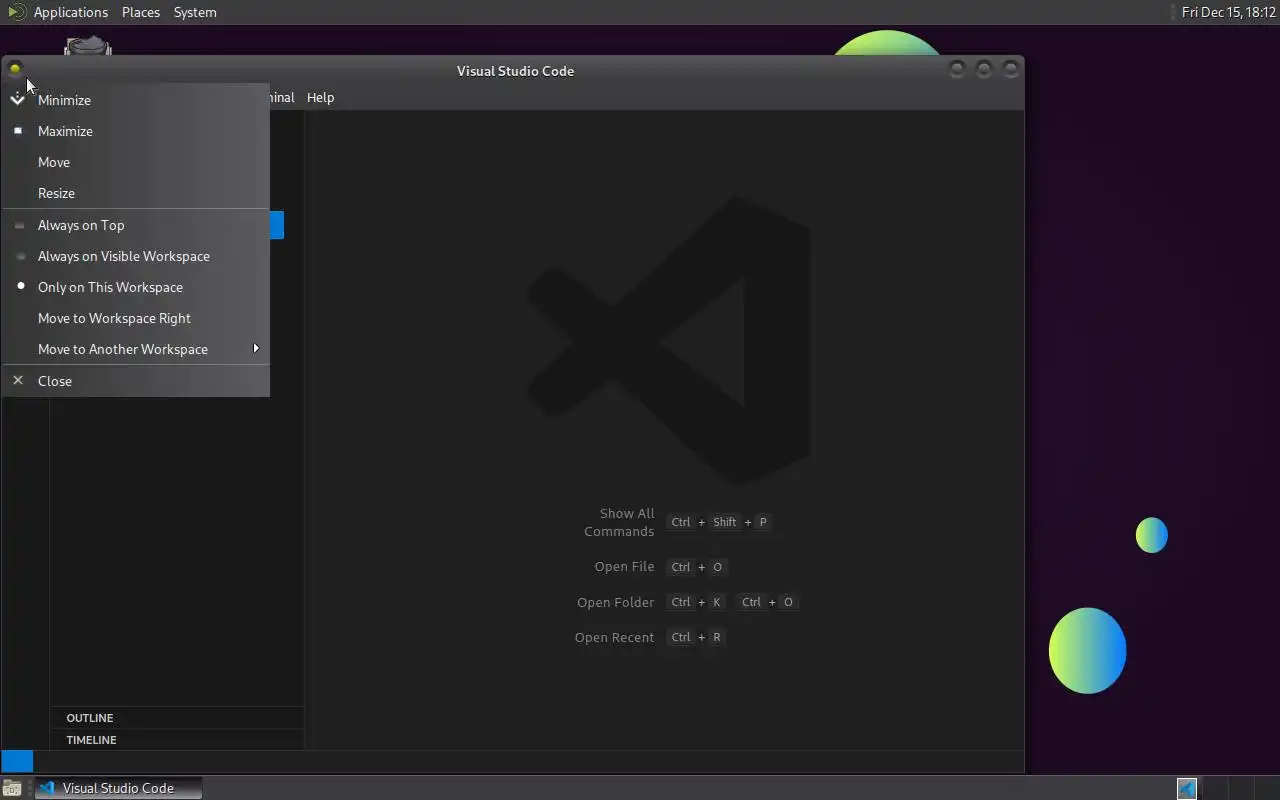Select the Move entry in the window menu
The height and width of the screenshot is (800, 1280).
pyautogui.click(x=136, y=162)
